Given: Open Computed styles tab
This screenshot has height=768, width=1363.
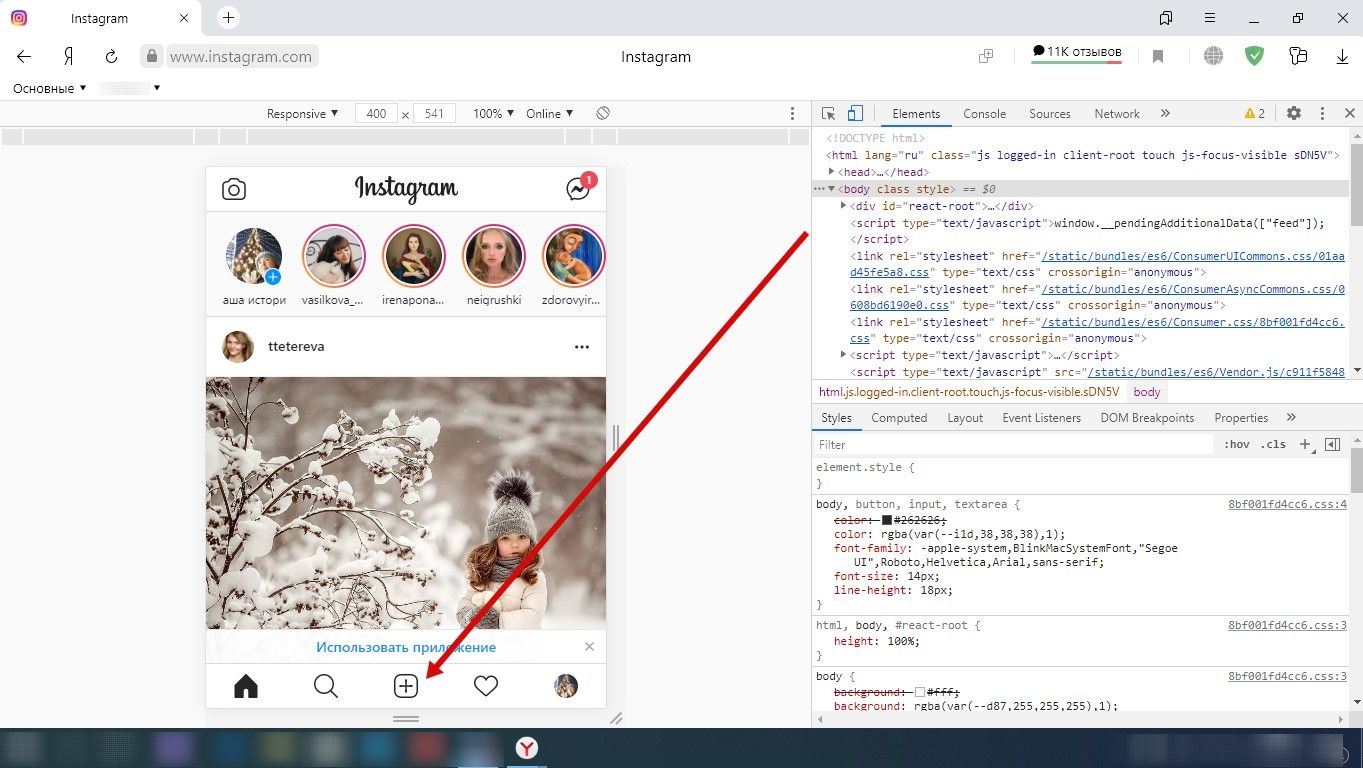Looking at the screenshot, I should tap(899, 417).
